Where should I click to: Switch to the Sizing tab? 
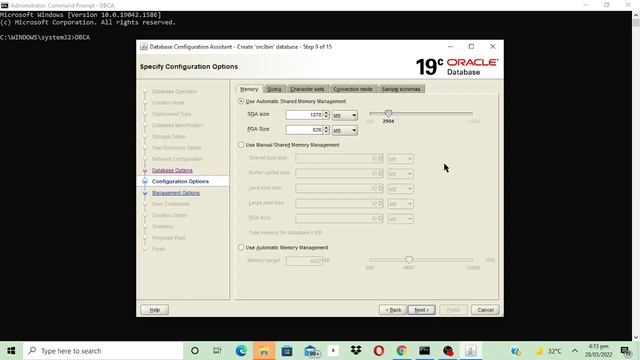tap(274, 89)
